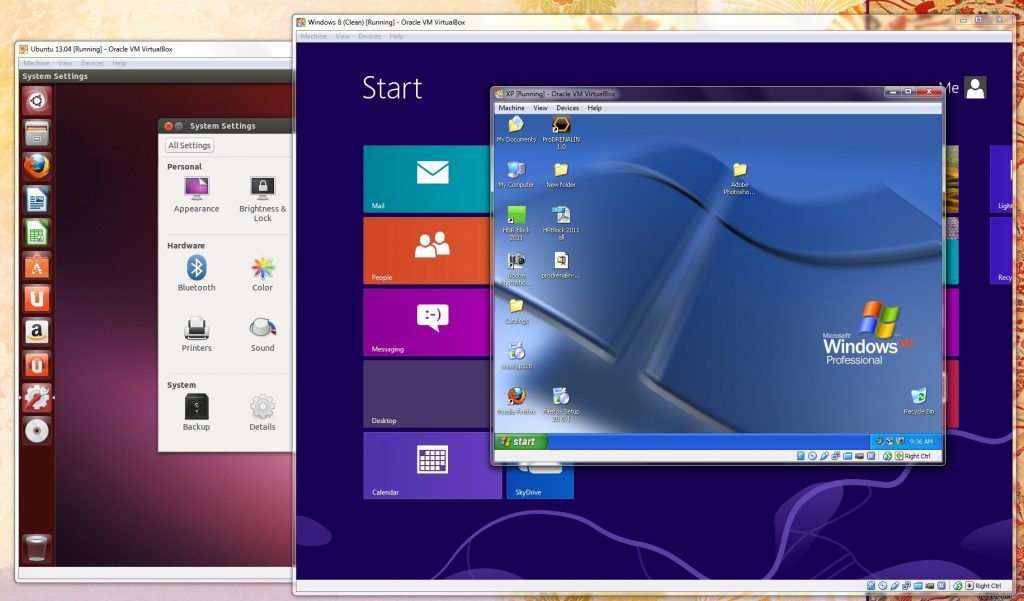Viewport: 1024px width, 601px height.
Task: Click the All Settings button
Action: click(189, 146)
